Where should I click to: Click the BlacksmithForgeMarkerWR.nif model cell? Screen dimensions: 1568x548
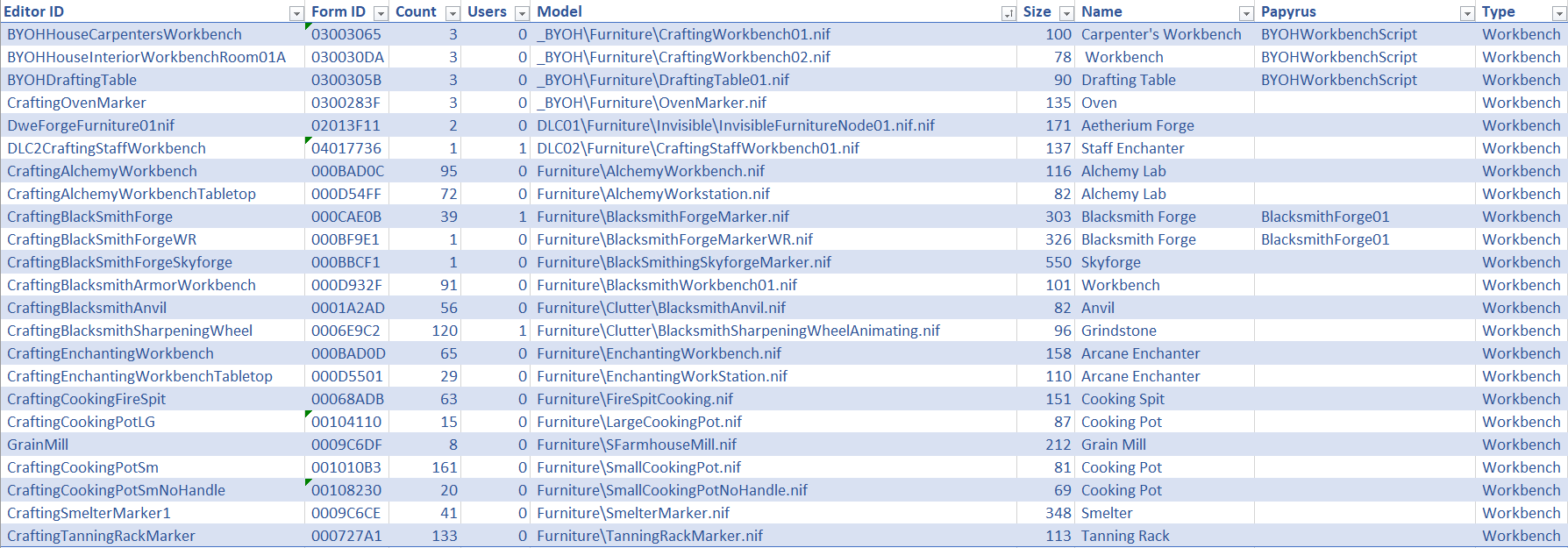pyautogui.click(x=674, y=239)
